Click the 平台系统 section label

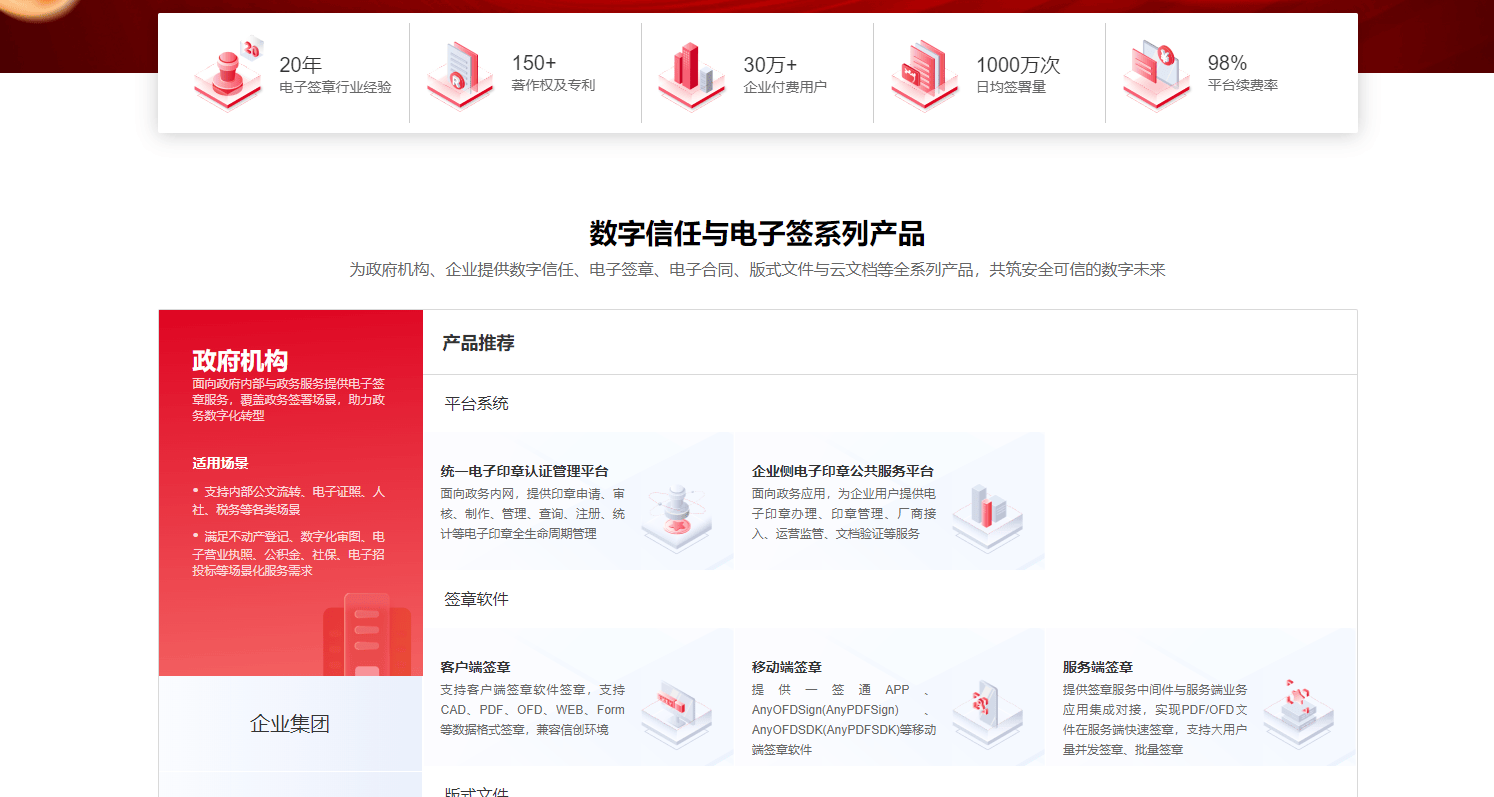[476, 404]
